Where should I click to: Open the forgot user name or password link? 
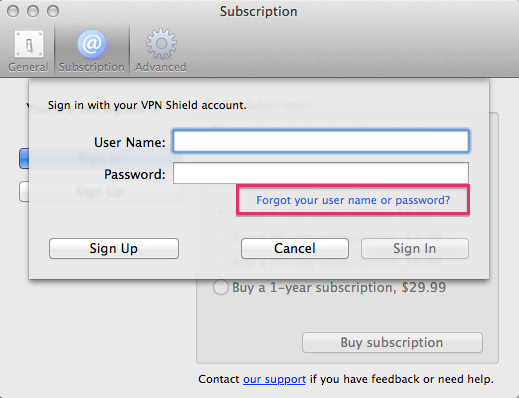pyautogui.click(x=353, y=200)
